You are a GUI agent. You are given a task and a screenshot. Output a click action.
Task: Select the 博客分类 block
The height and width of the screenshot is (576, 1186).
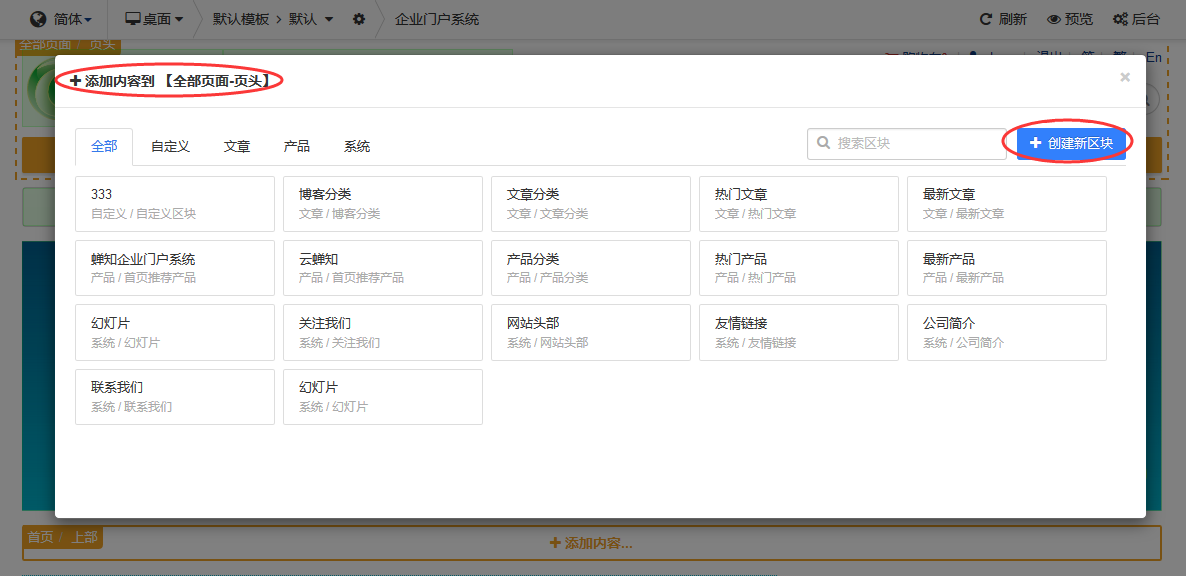point(382,203)
